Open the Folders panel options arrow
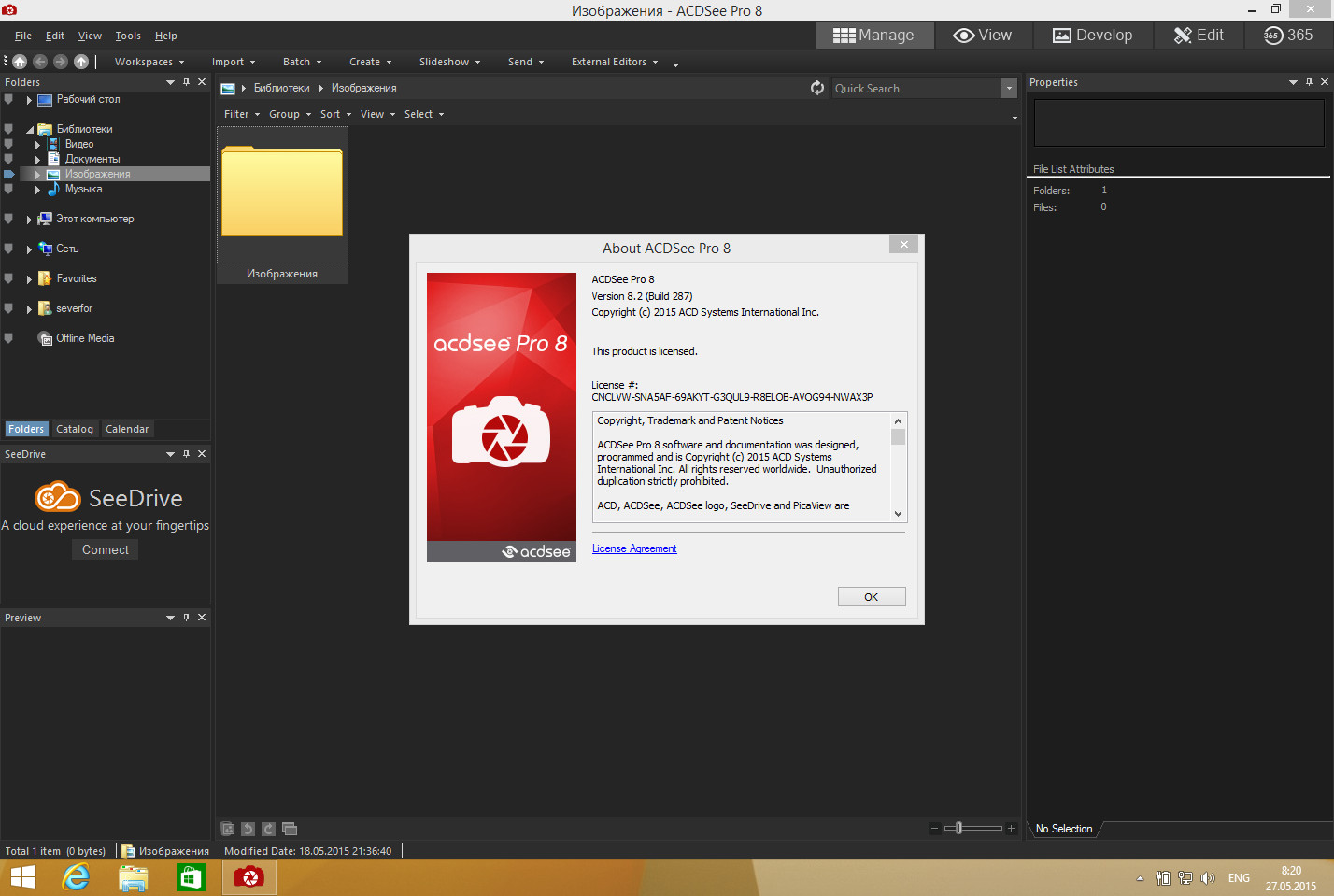The height and width of the screenshot is (896, 1334). click(170, 82)
